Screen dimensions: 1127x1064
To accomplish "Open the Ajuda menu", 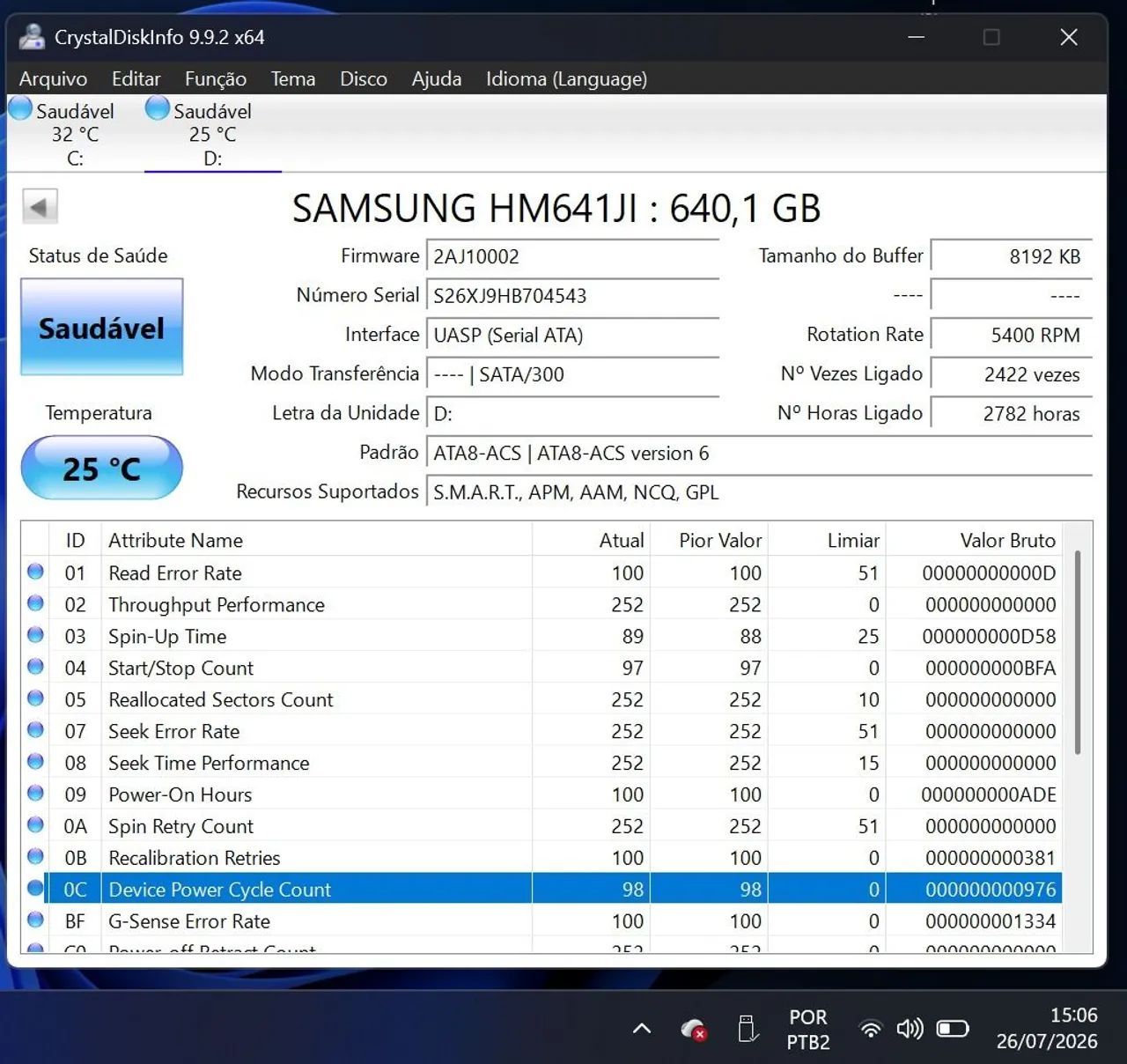I will tap(436, 79).
